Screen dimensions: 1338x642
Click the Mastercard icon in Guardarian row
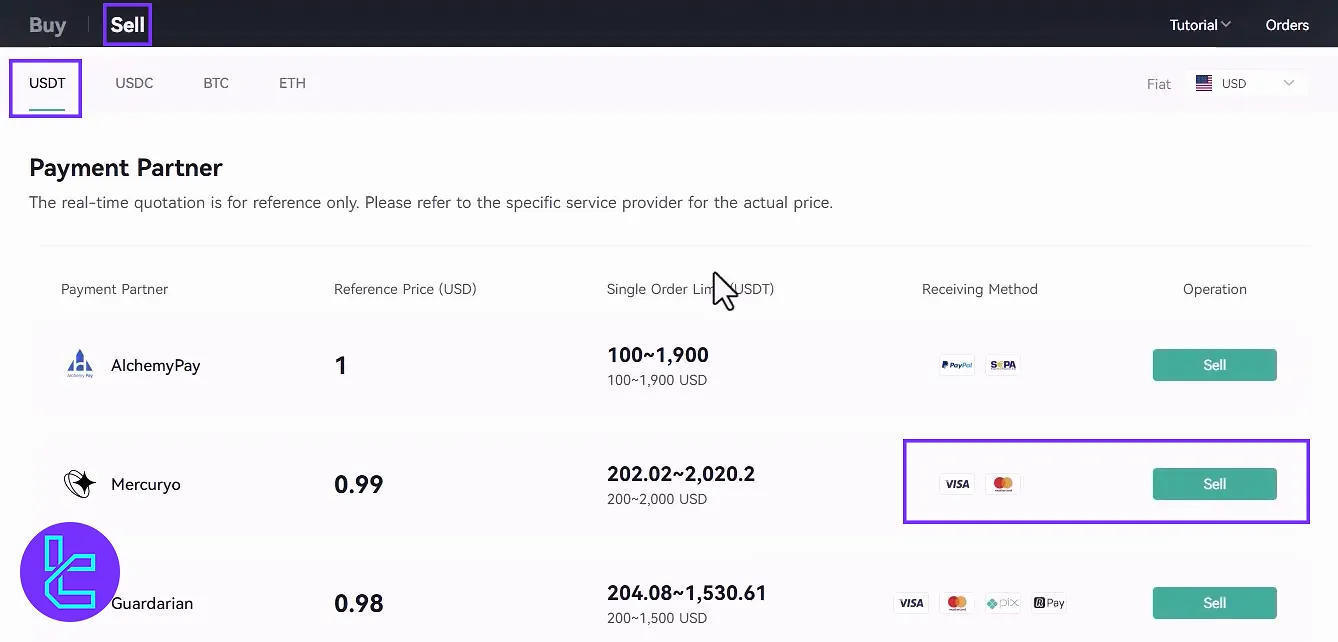coord(957,603)
